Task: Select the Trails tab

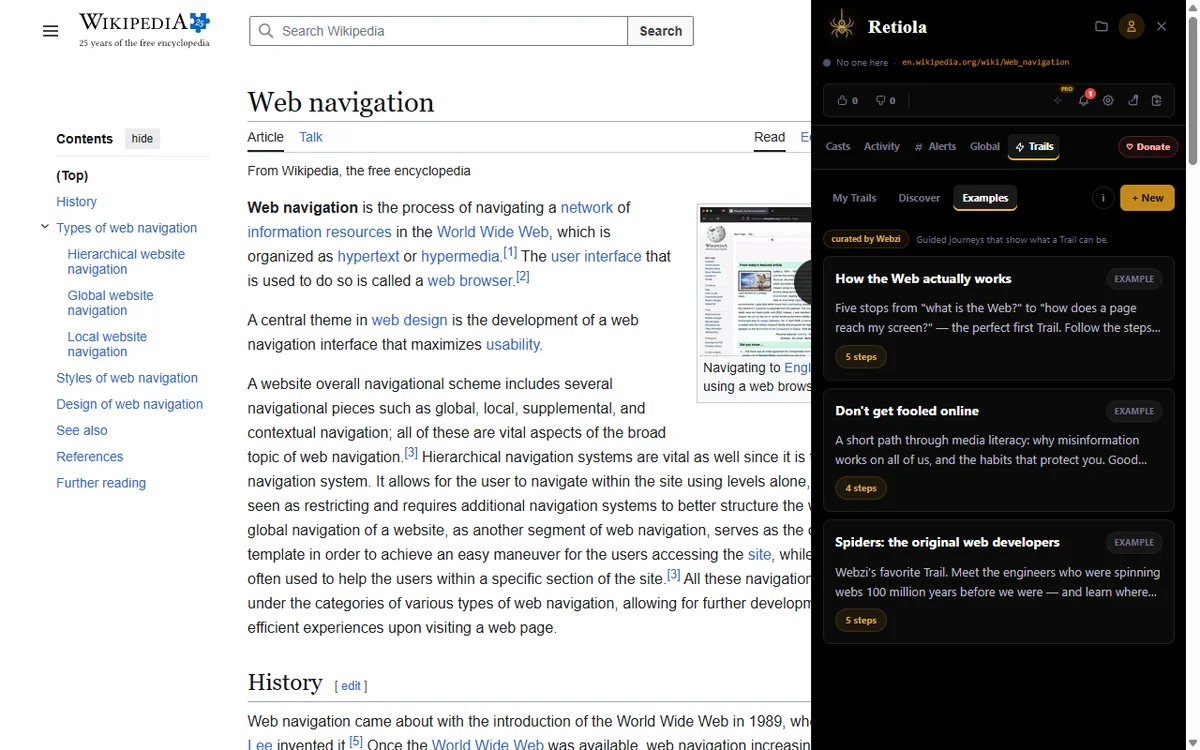Action: click(1034, 146)
